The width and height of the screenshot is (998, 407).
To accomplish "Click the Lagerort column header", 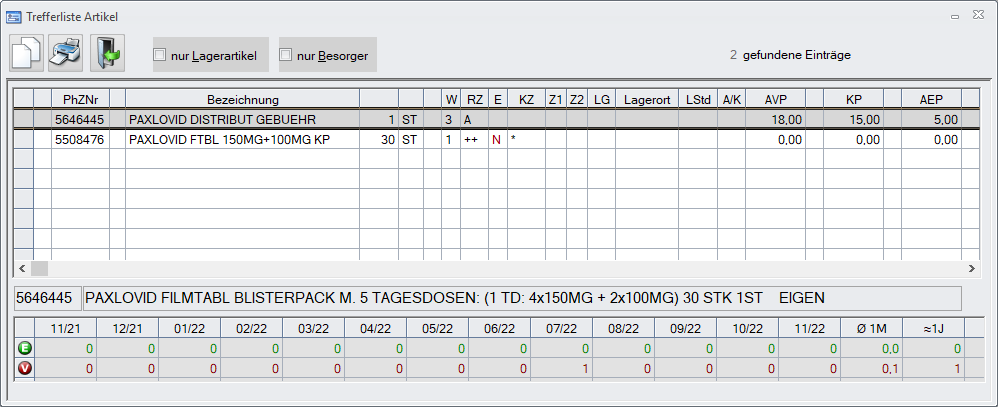I will pos(645,99).
